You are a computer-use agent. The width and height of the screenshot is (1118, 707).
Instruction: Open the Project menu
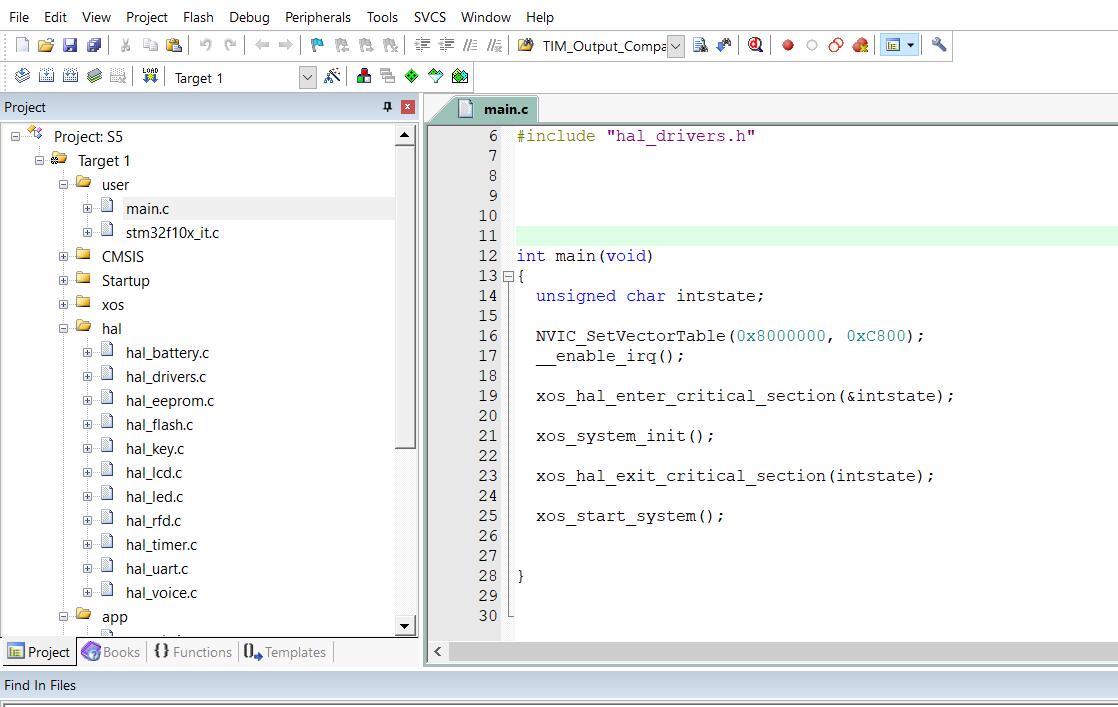coord(147,17)
